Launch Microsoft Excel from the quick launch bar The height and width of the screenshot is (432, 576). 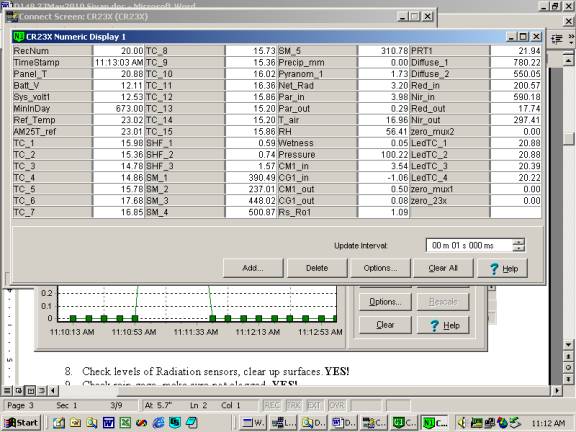point(125,423)
